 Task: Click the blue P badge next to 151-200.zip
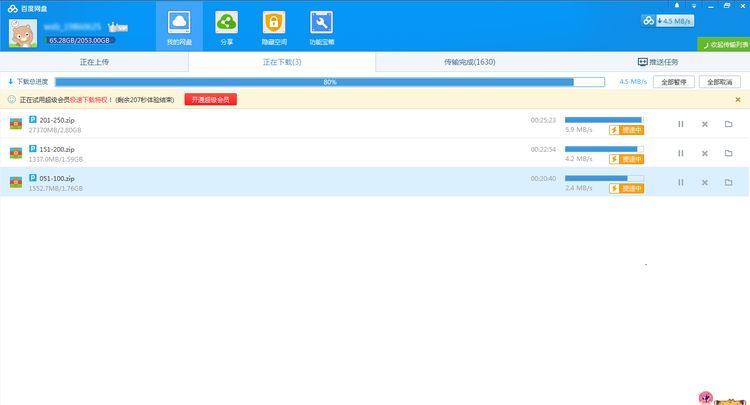pos(33,149)
